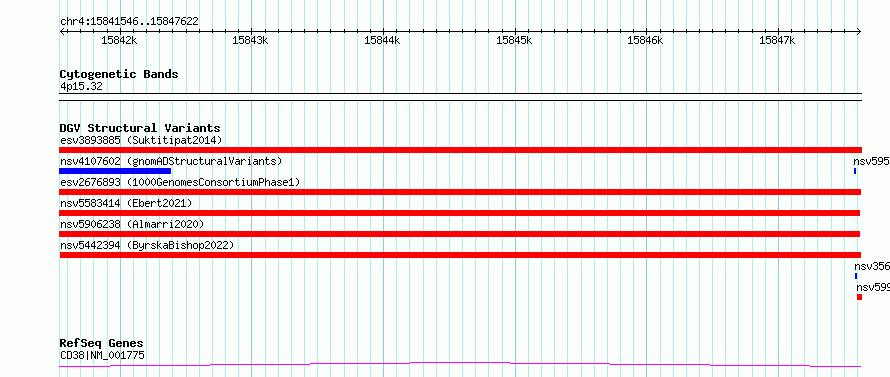Screen dimensions: 890x377
Task: Click the nsv5906238 (Almarri2020) label
Action: [x=132, y=224]
